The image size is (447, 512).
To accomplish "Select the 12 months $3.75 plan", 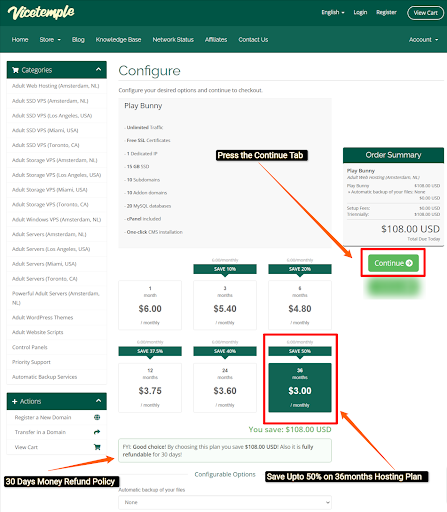I will [x=150, y=388].
